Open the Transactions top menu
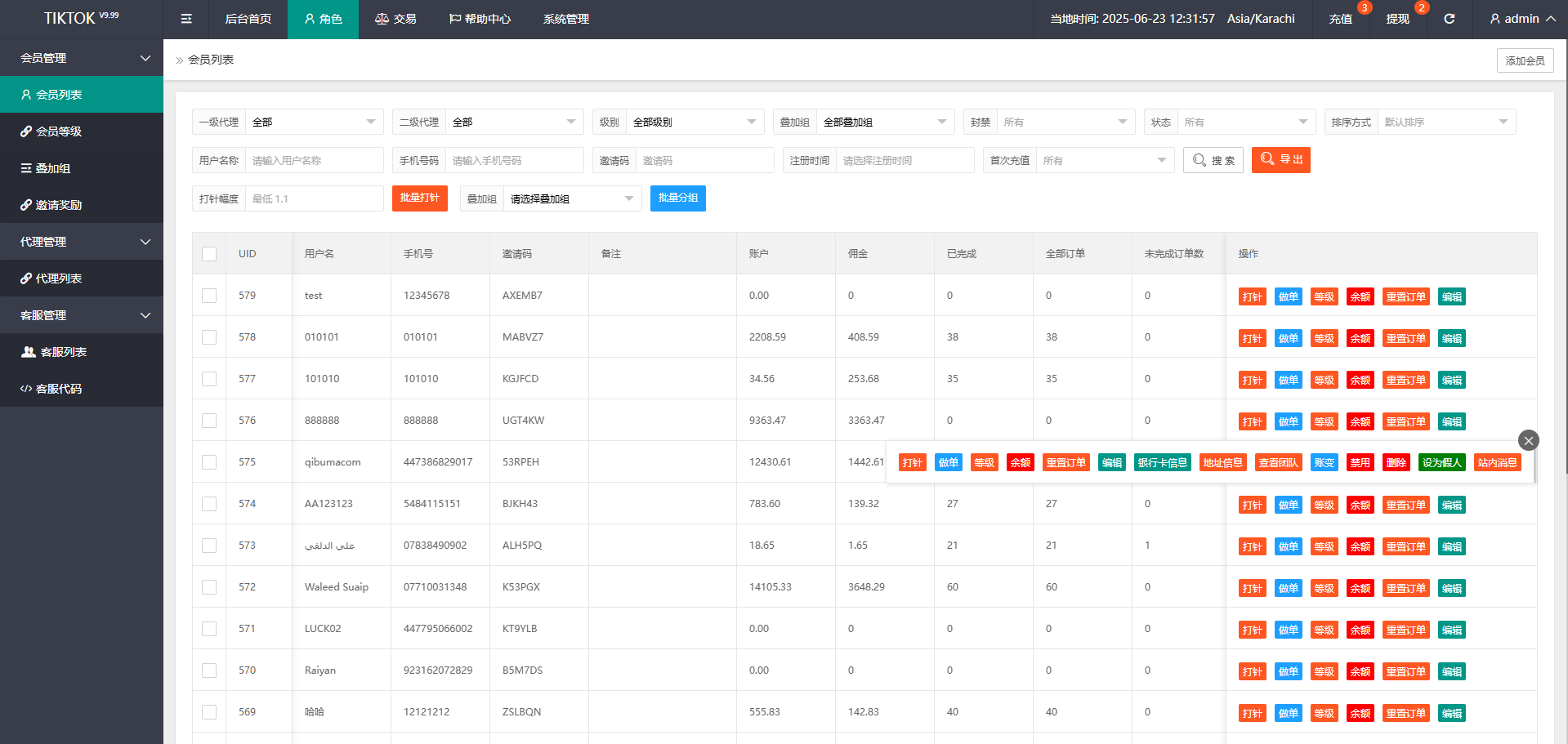The width and height of the screenshot is (1568, 744). click(x=395, y=19)
